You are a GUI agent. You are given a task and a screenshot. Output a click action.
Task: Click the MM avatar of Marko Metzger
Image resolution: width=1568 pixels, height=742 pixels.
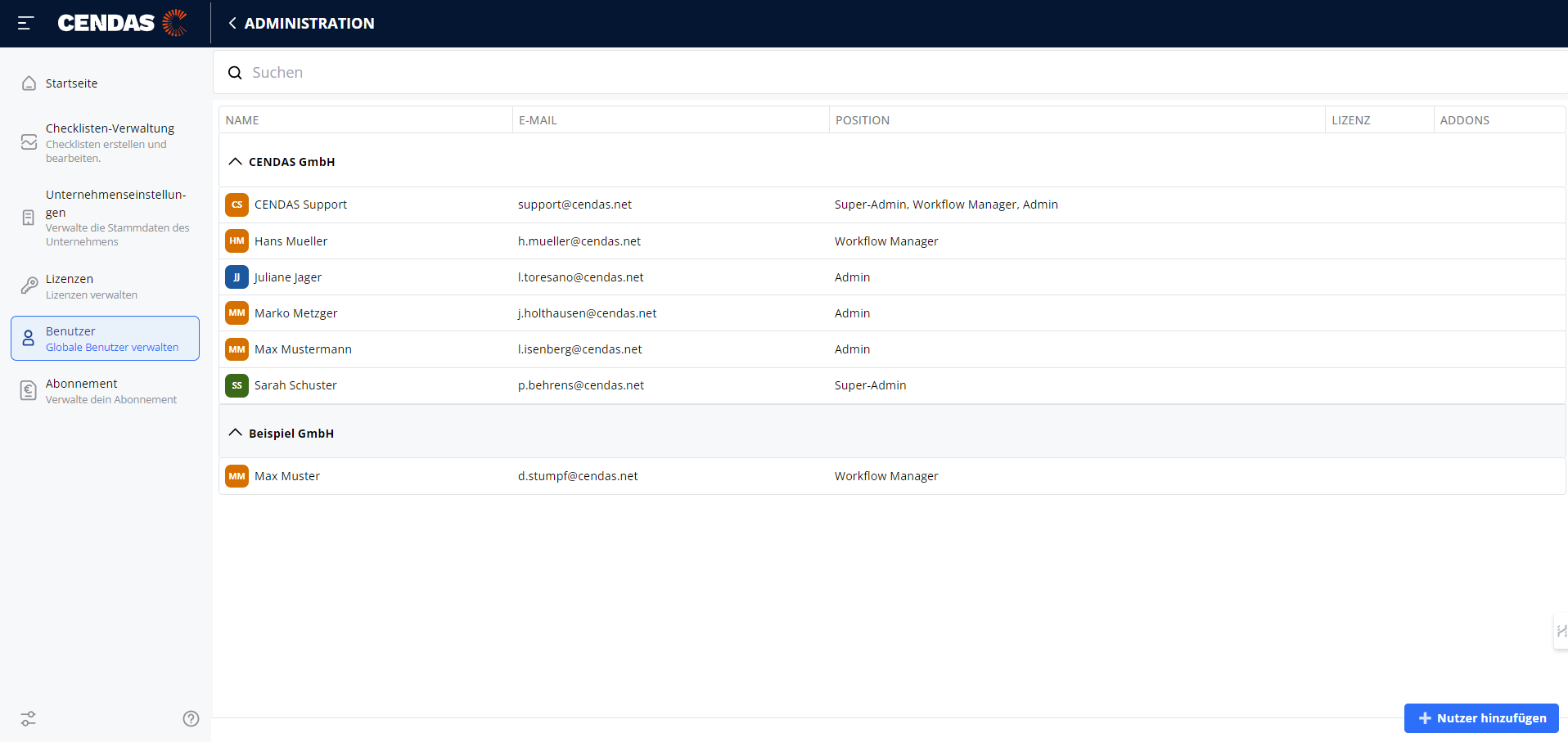pyautogui.click(x=237, y=313)
